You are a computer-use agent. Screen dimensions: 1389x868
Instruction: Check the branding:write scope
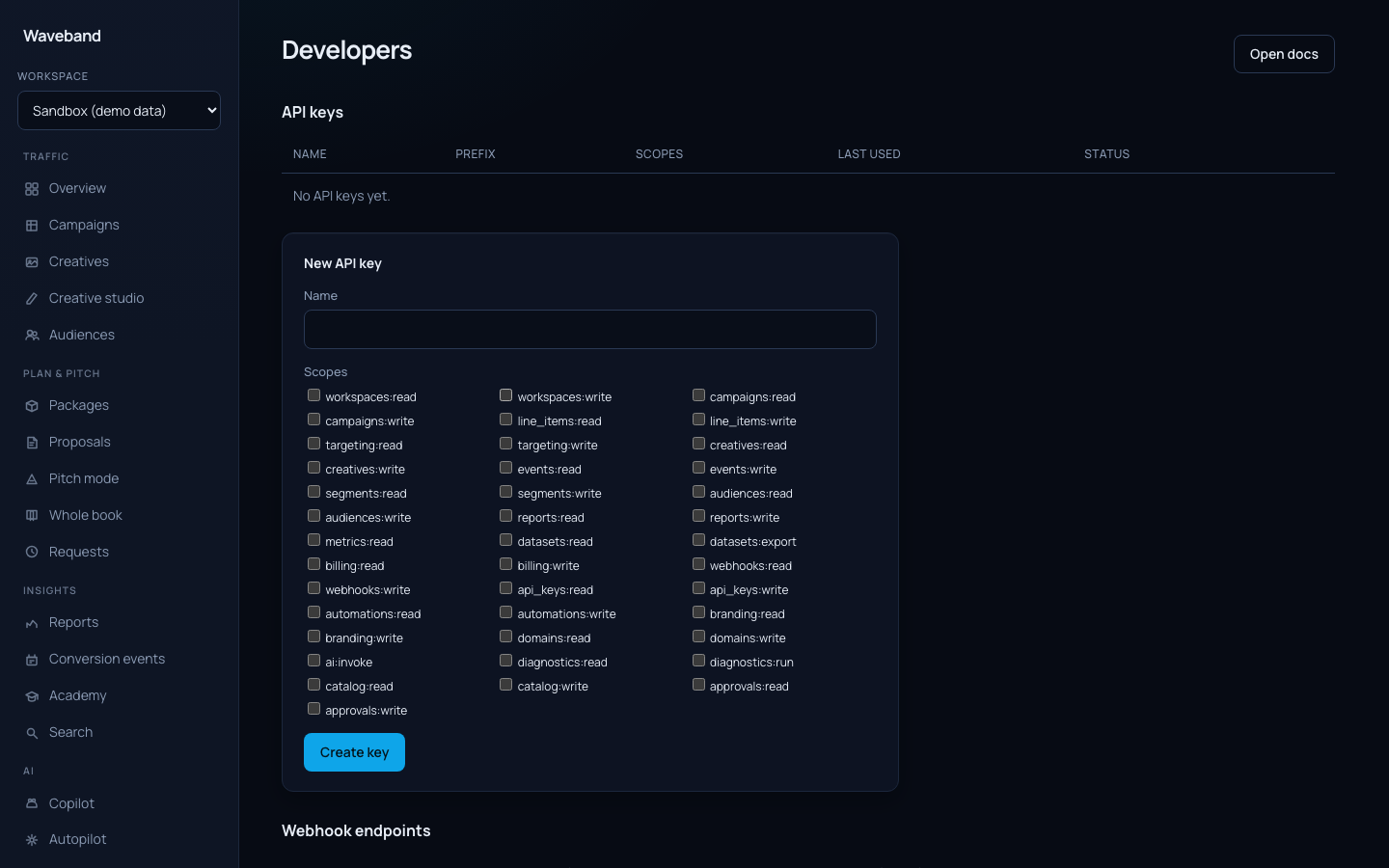tap(313, 637)
